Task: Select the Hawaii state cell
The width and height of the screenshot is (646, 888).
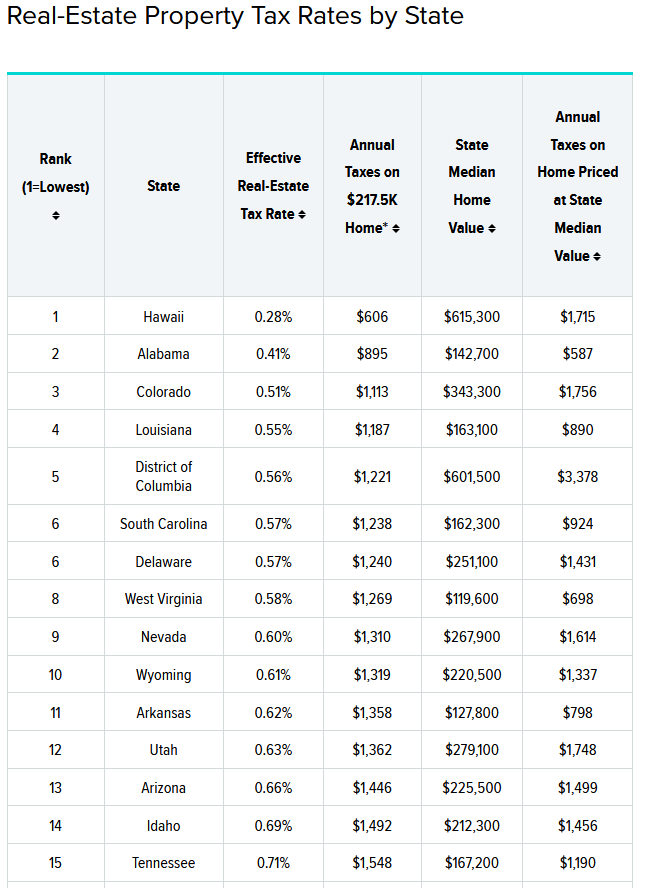Action: [x=163, y=317]
